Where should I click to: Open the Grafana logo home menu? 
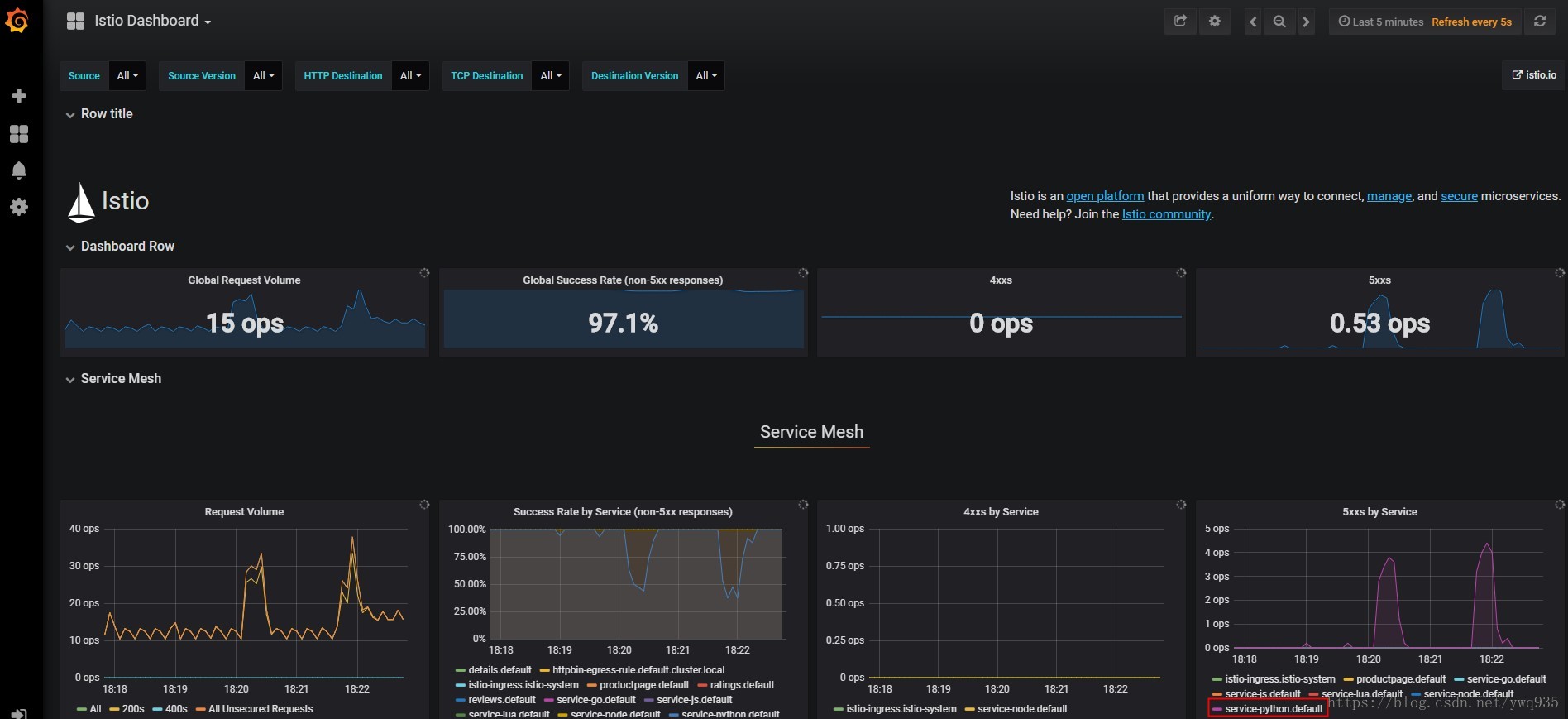coord(17,21)
